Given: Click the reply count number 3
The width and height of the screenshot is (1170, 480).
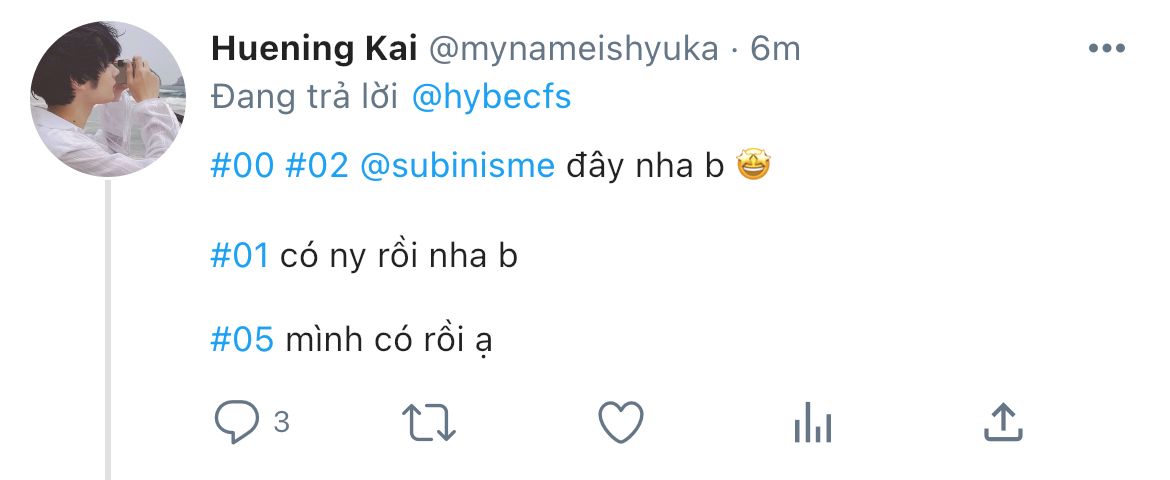Looking at the screenshot, I should tap(281, 423).
